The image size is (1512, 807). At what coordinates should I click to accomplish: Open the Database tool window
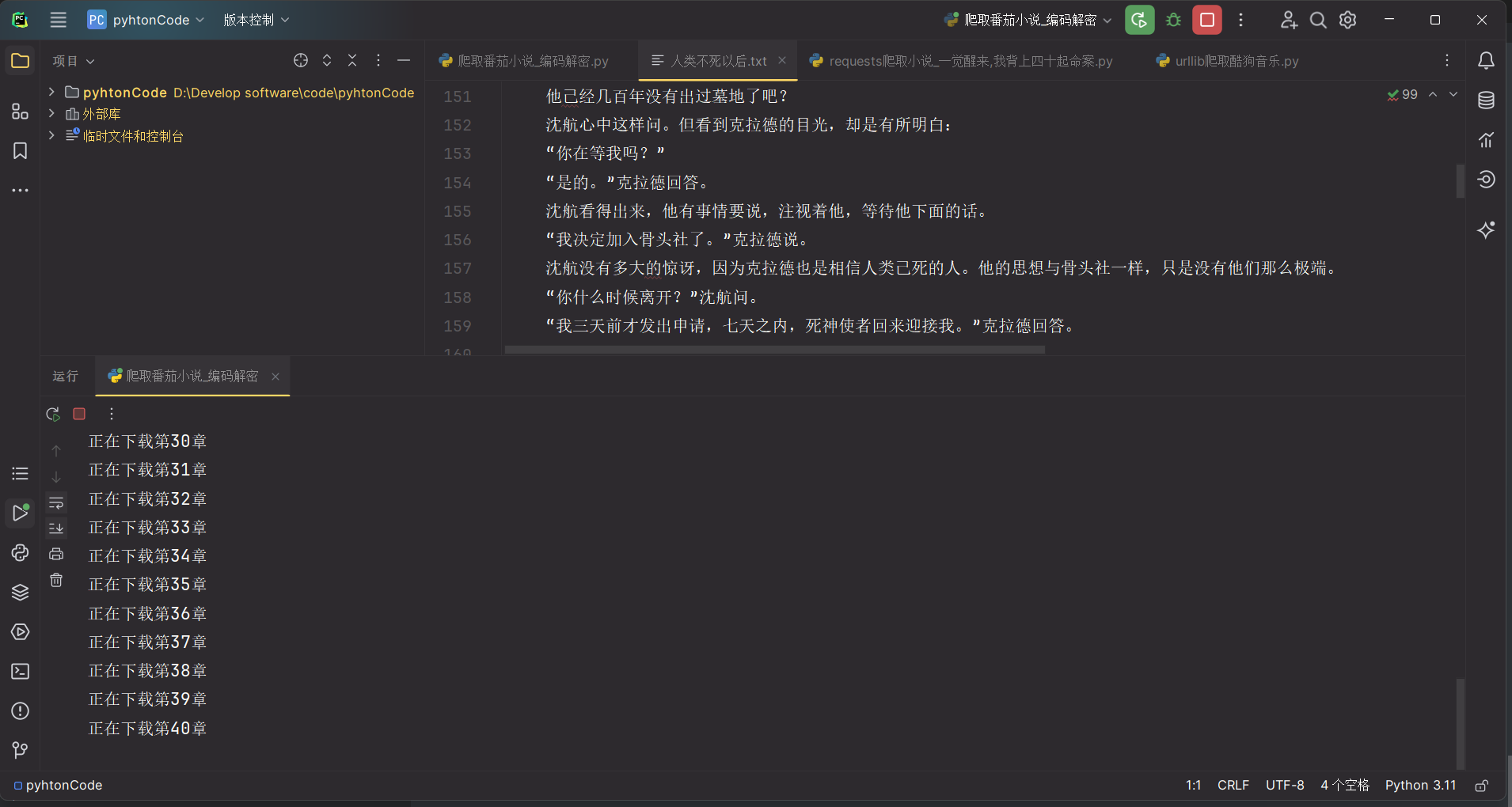click(x=1485, y=100)
